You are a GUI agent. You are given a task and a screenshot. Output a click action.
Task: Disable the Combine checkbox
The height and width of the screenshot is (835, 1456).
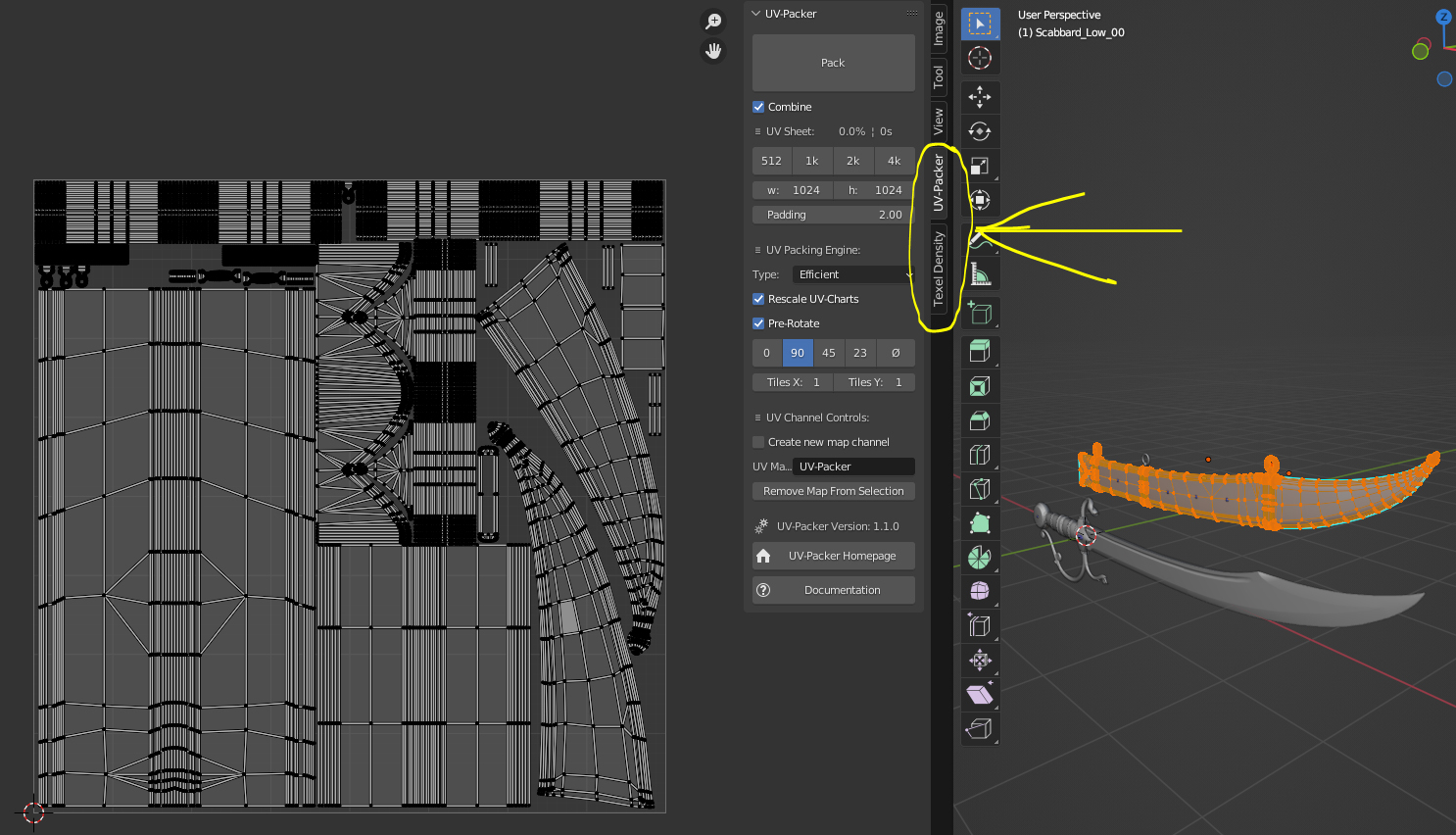click(x=758, y=107)
